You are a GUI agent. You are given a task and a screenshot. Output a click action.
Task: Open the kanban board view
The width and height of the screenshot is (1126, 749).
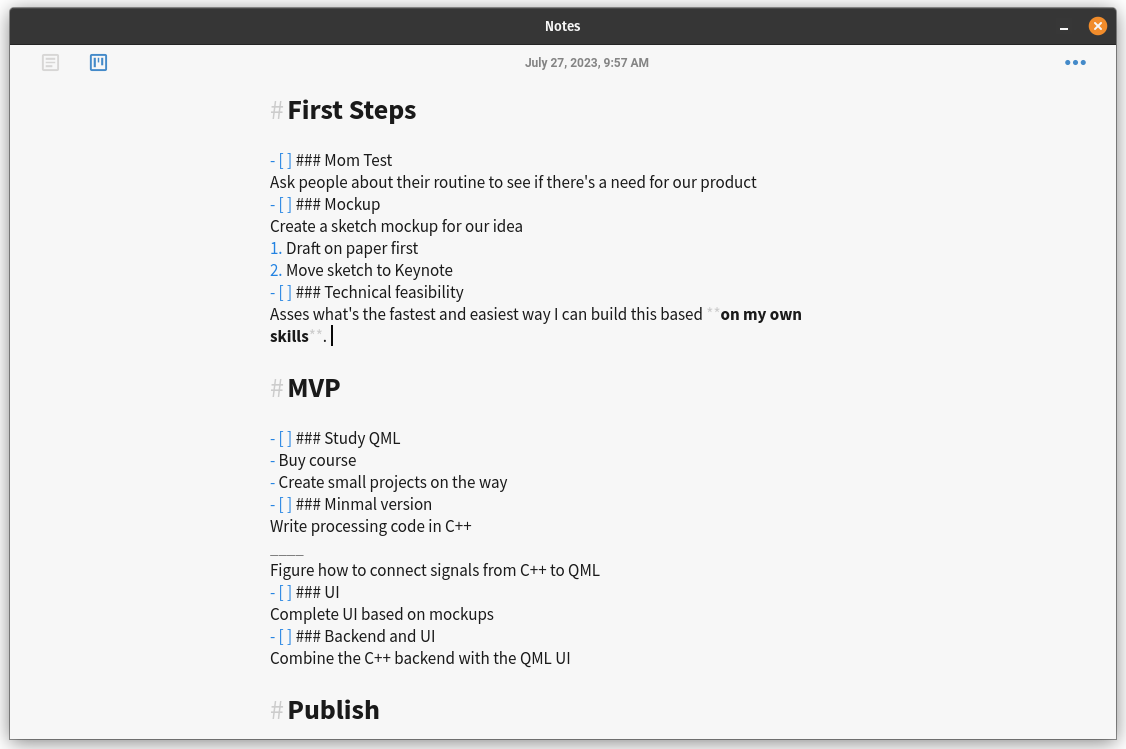(98, 62)
